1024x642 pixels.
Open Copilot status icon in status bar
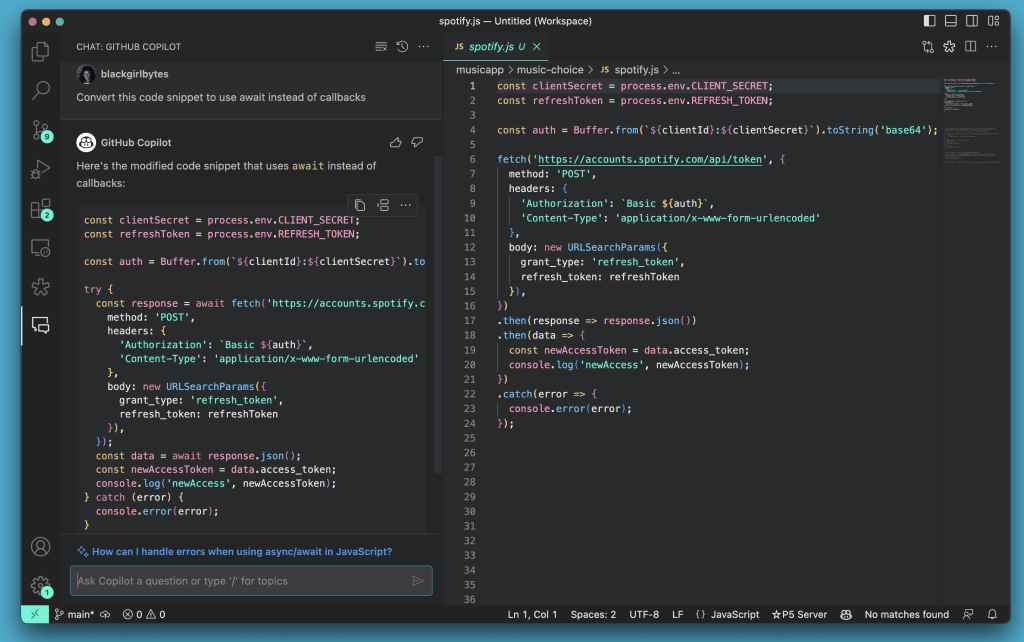[x=846, y=615]
